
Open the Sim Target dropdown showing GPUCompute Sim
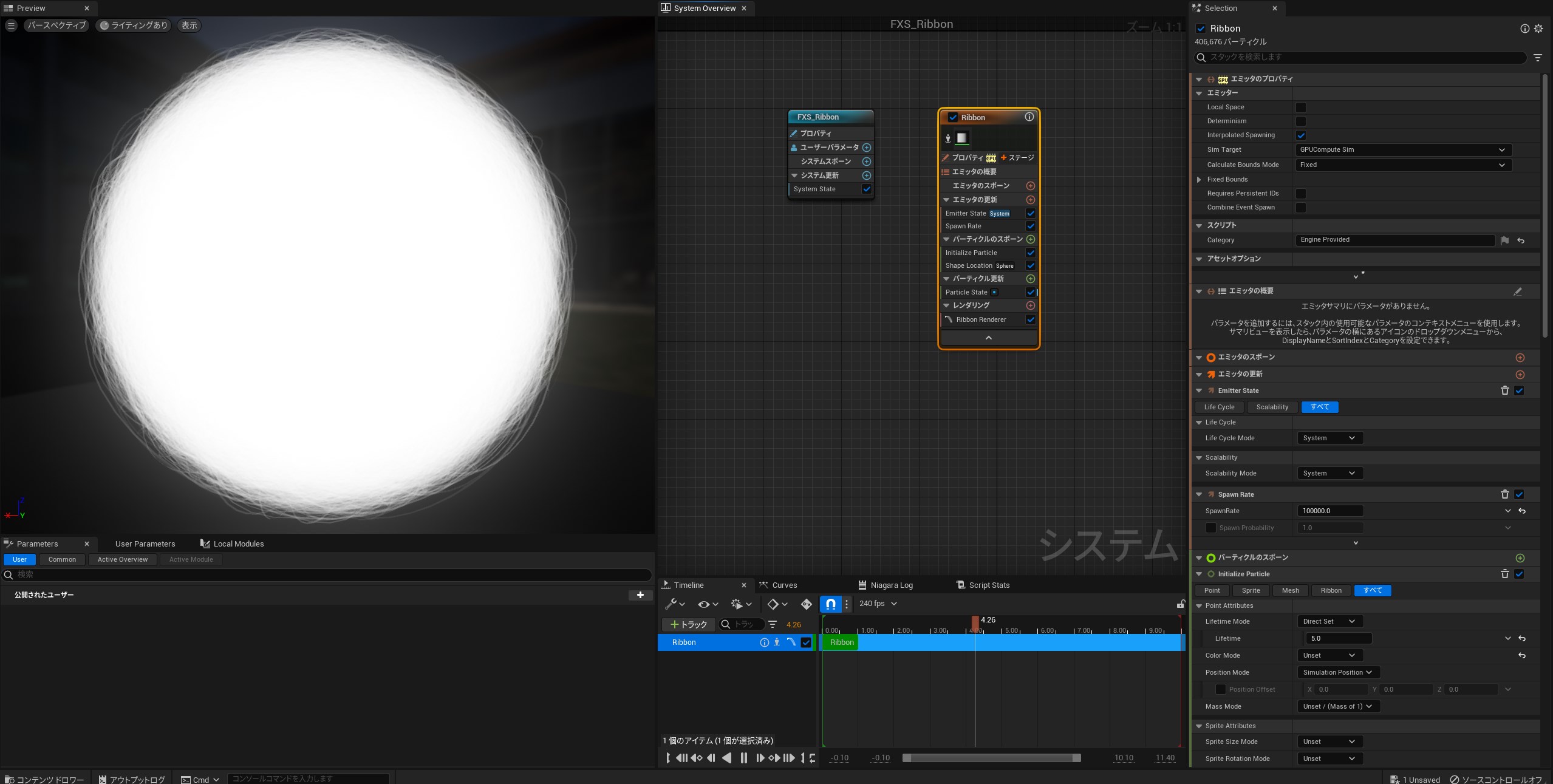(1402, 149)
